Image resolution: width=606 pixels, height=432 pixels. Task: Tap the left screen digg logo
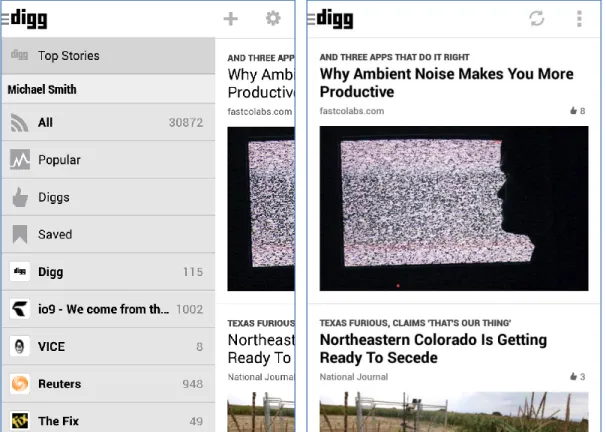pyautogui.click(x=29, y=19)
